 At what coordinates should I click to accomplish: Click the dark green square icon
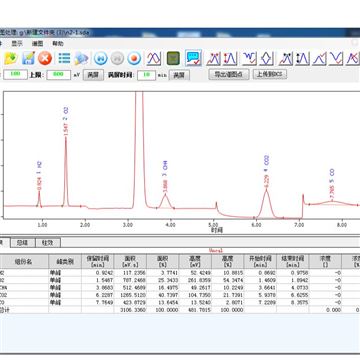[173, 58]
